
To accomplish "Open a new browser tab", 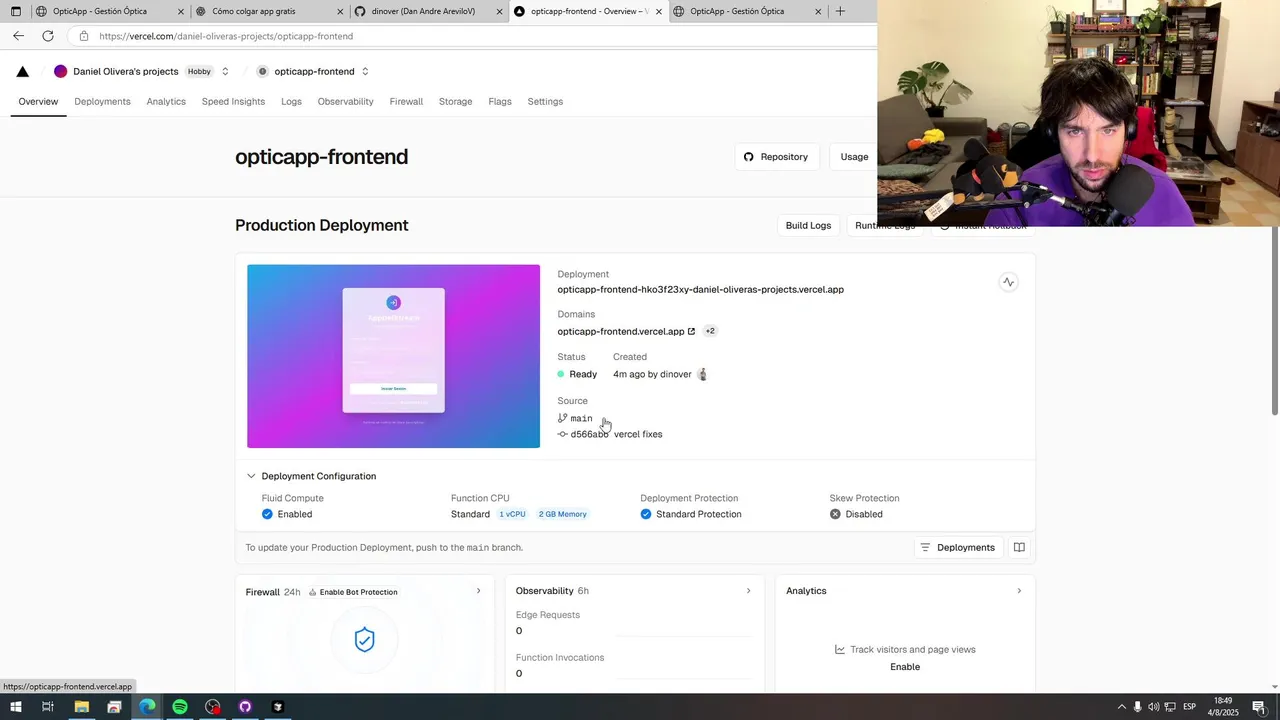I will (840, 11).
